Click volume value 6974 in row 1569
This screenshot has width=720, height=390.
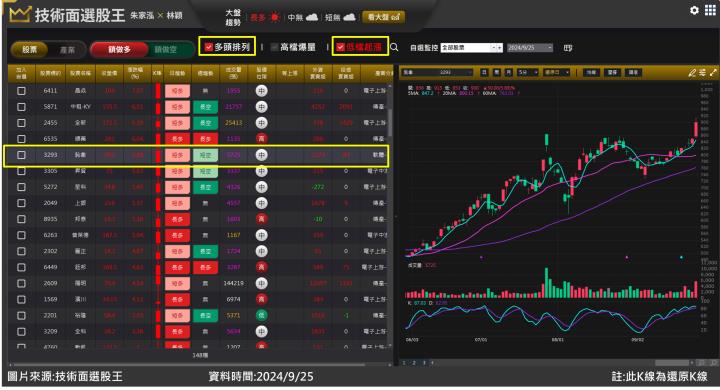tap(233, 300)
